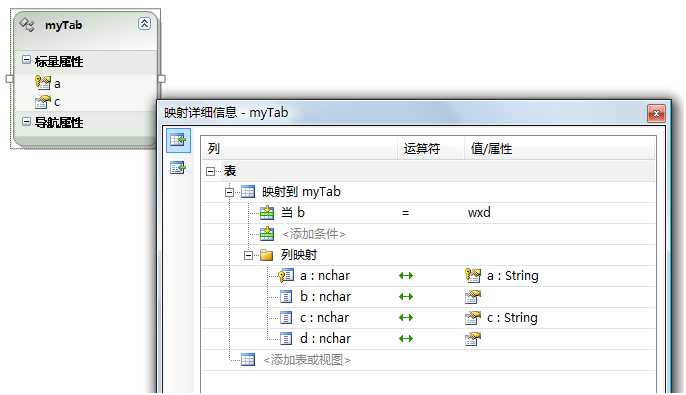
Task: Select property a in myTab entity
Action: click(x=57, y=83)
